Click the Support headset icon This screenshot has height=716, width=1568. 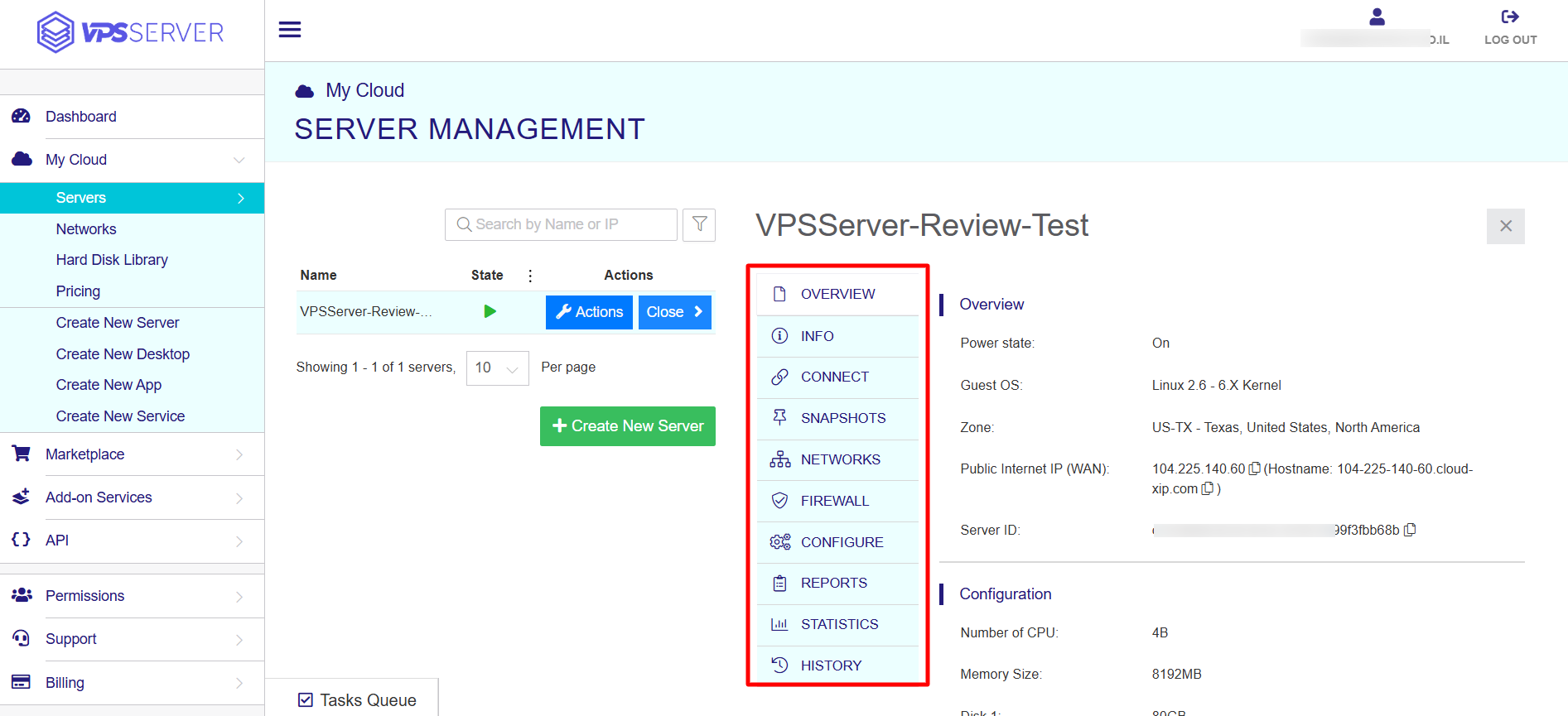coord(22,638)
